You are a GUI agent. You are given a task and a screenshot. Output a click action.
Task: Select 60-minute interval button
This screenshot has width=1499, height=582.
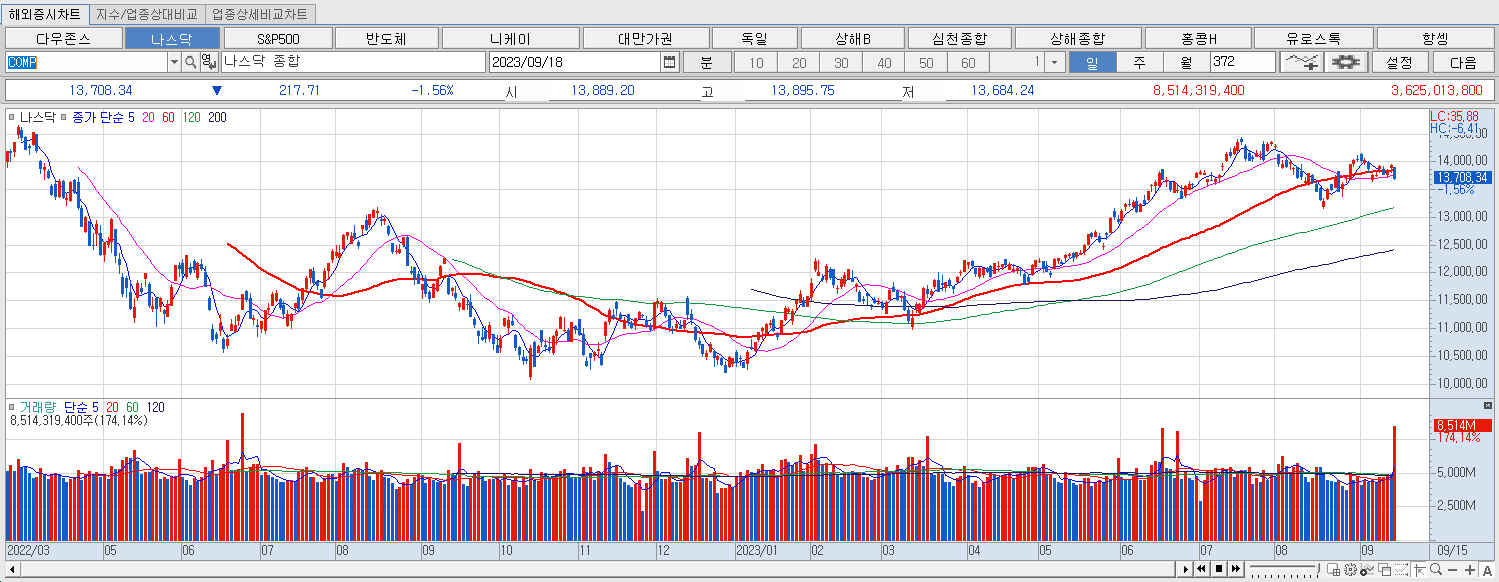(x=968, y=62)
